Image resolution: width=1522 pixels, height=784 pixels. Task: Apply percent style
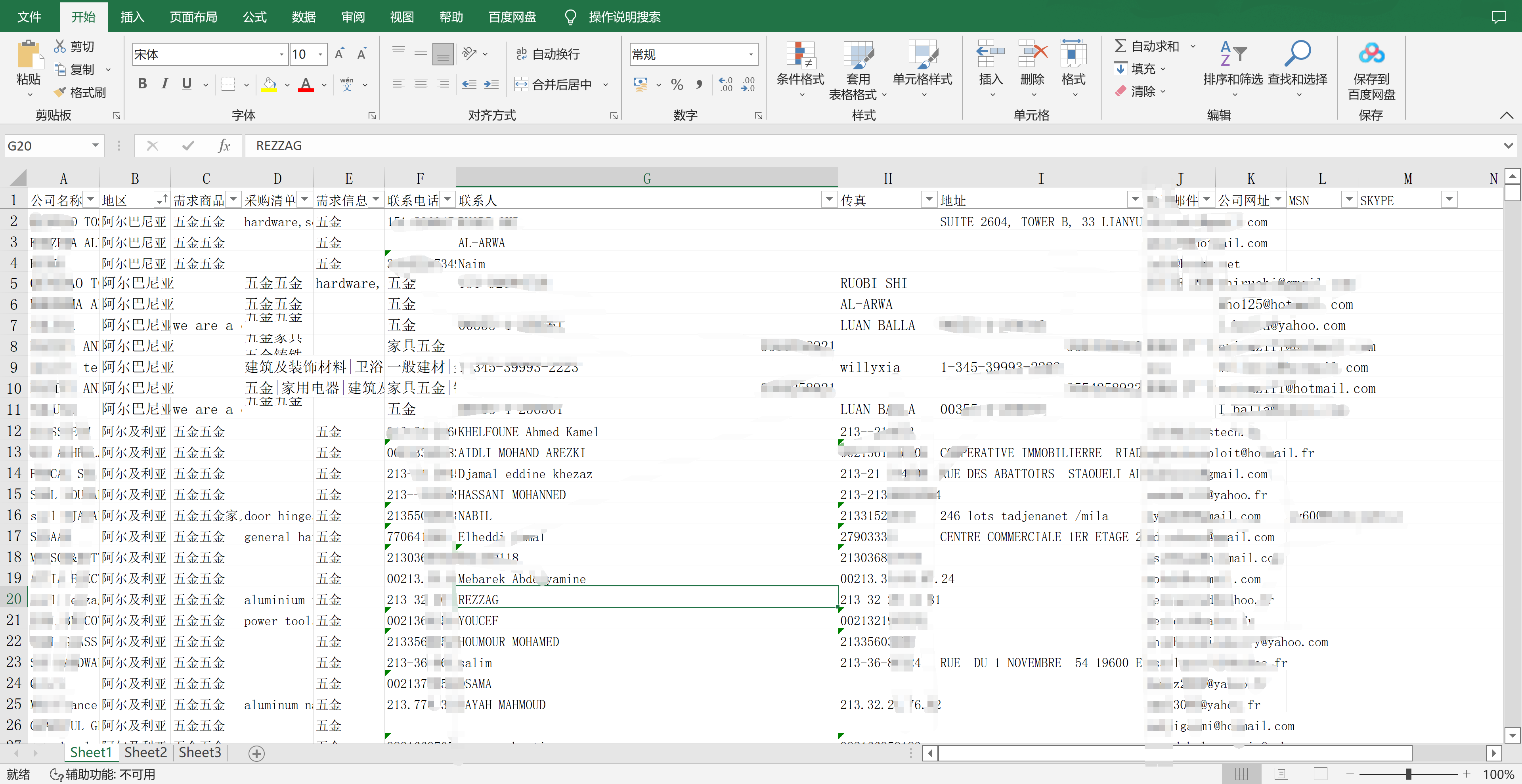[677, 84]
